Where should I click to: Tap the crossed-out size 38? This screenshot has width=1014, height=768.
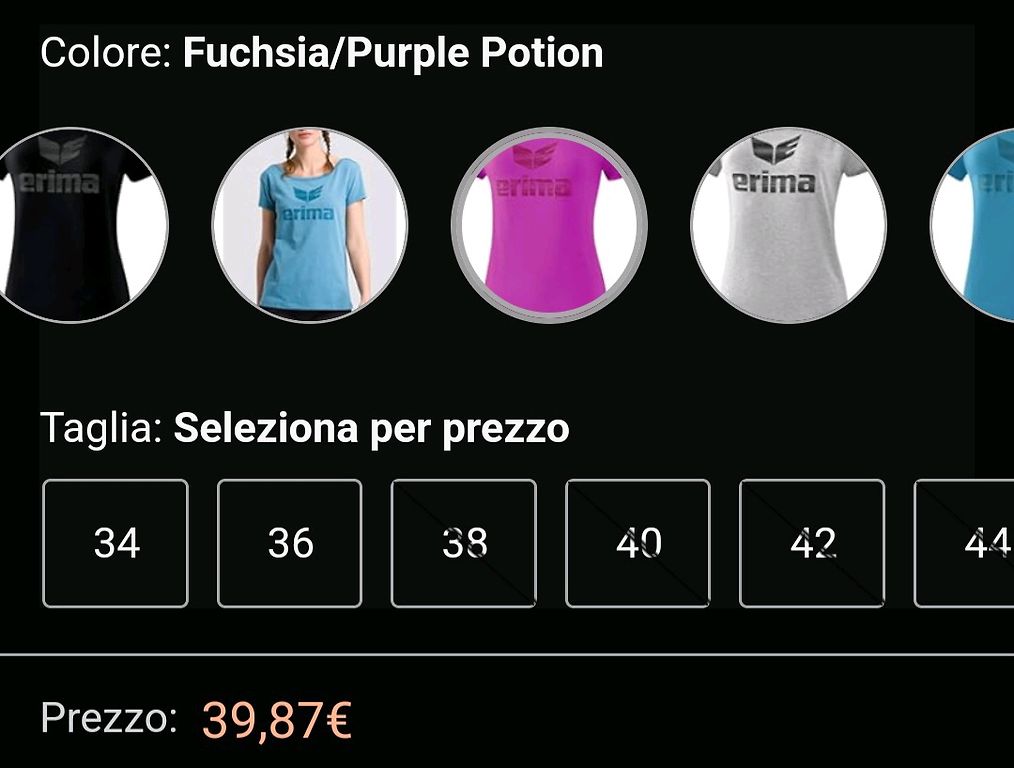(464, 543)
